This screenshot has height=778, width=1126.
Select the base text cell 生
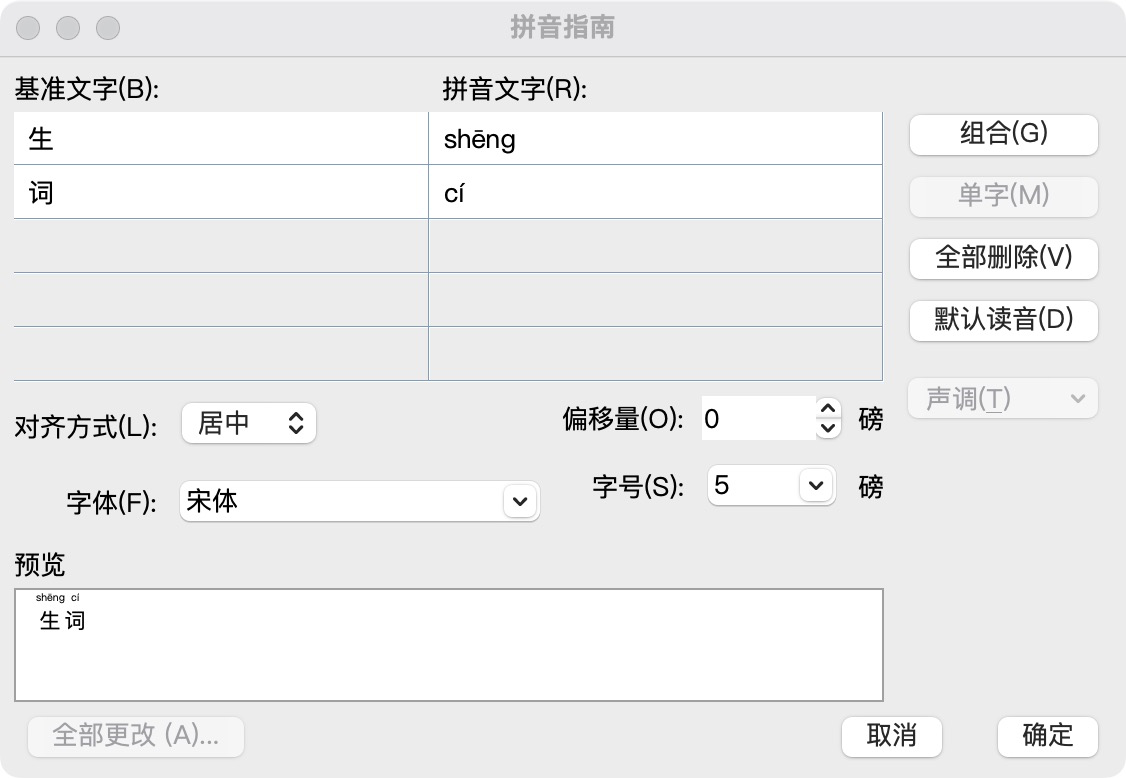pyautogui.click(x=220, y=138)
